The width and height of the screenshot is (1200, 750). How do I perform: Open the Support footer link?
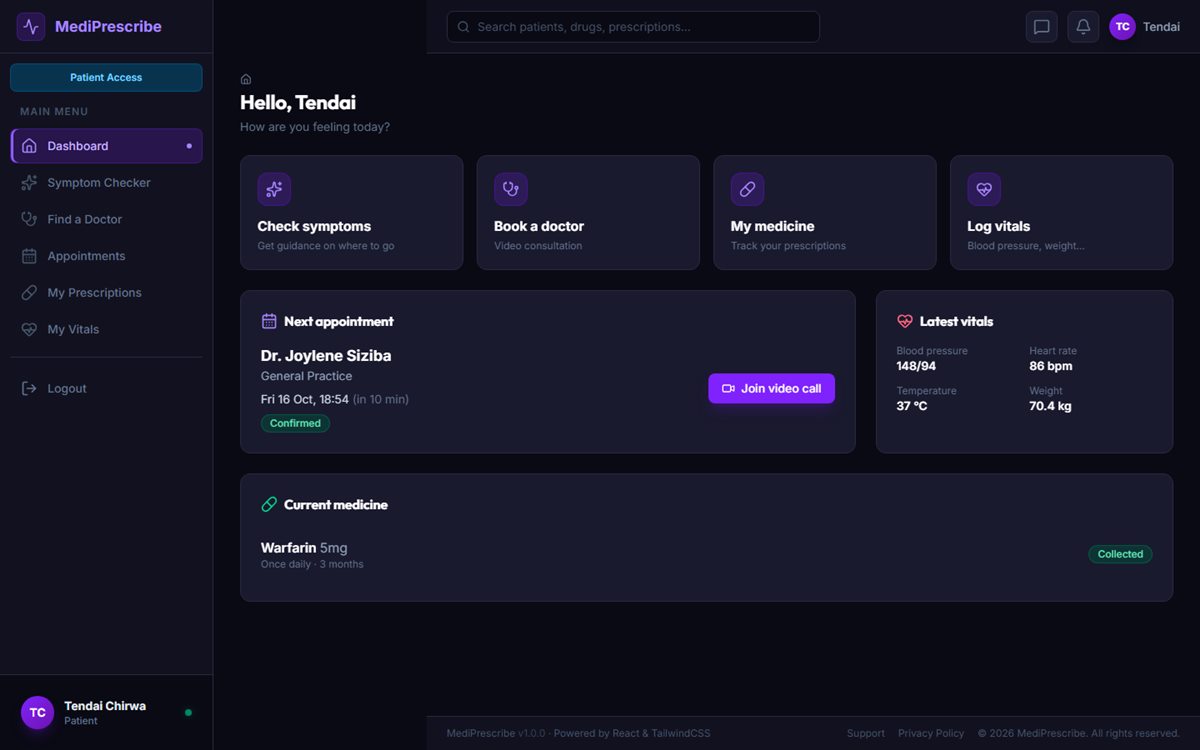click(865, 733)
